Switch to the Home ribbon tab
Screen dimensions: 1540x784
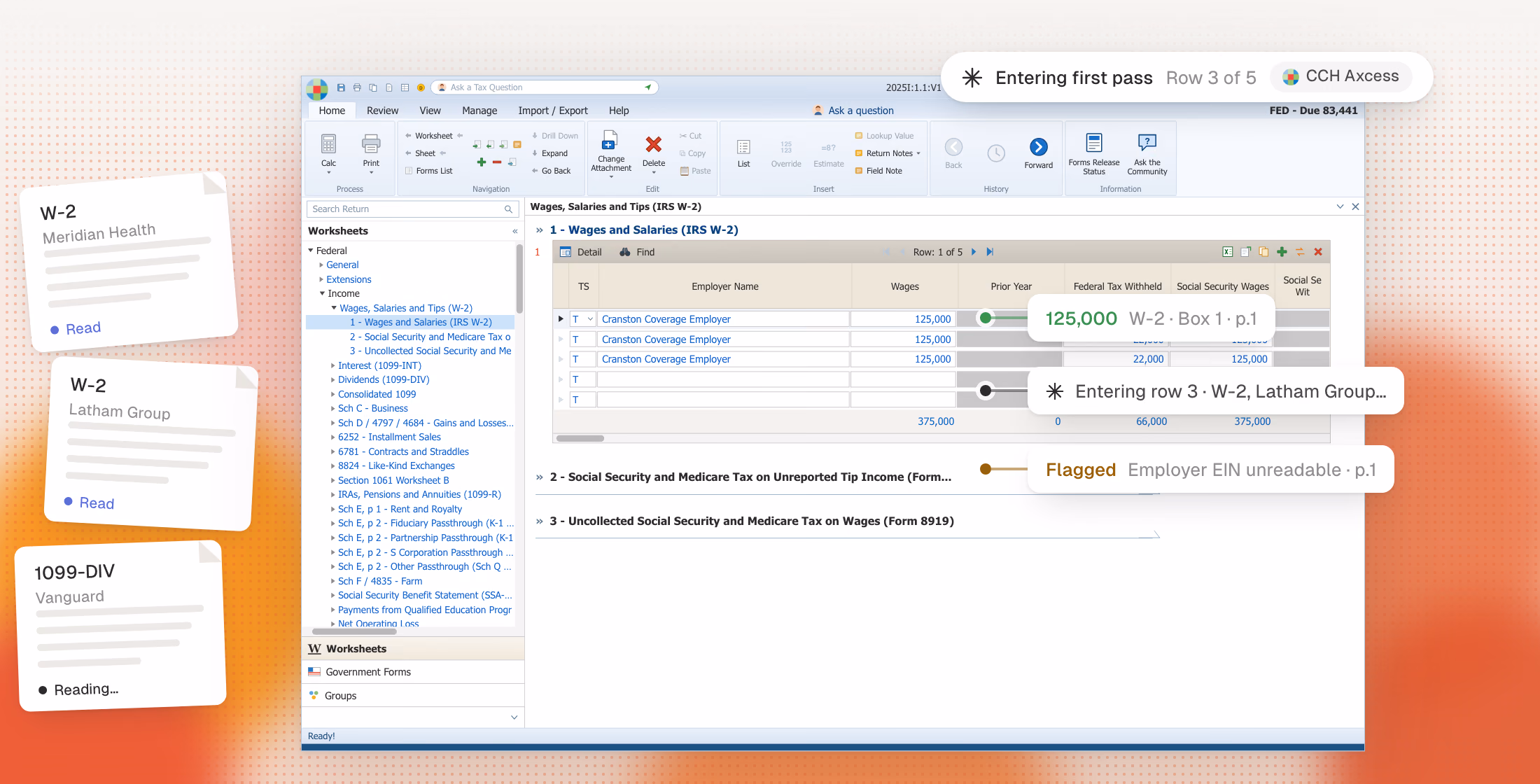(x=332, y=111)
